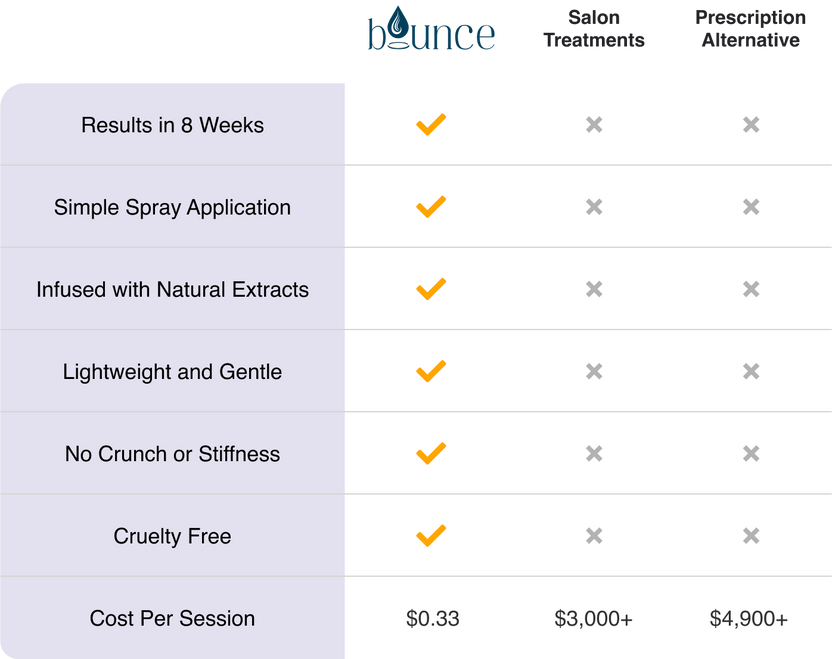Click Bounce checkmark for No Crunch or Stiffness
This screenshot has height=659, width=832.
pyautogui.click(x=431, y=453)
